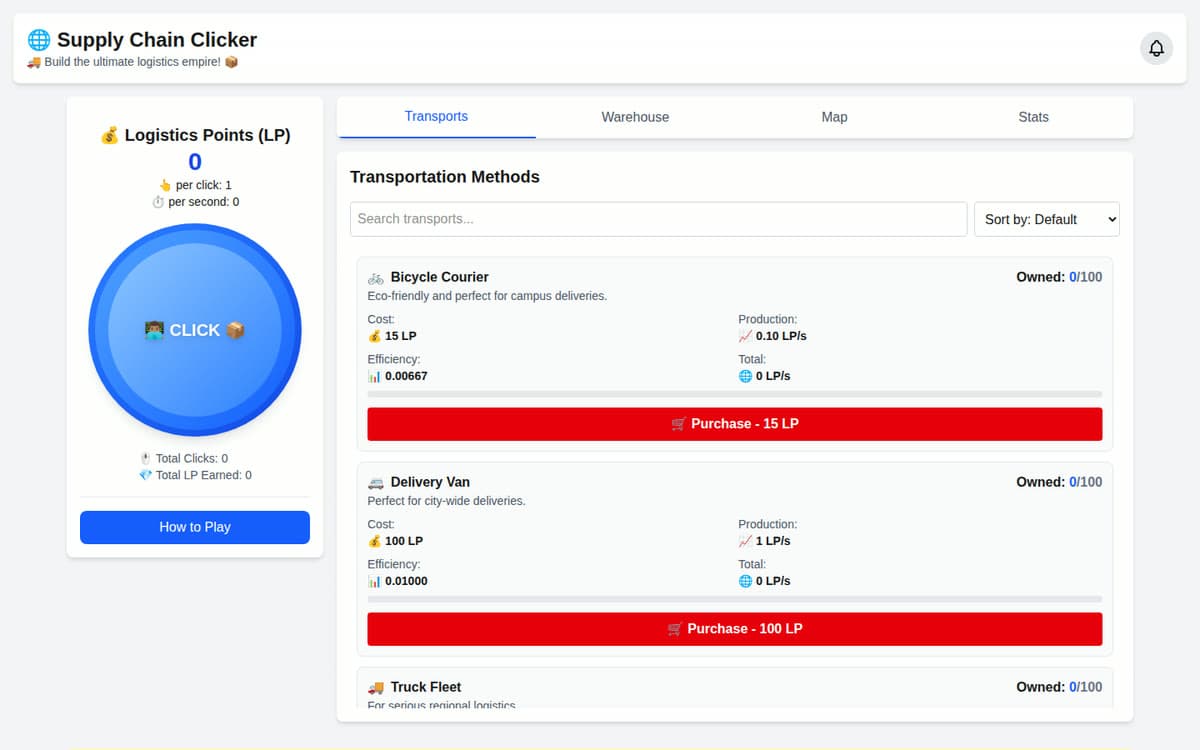The width and height of the screenshot is (1200, 750).
Task: Click the Delivery Van title text
Action: tap(430, 482)
